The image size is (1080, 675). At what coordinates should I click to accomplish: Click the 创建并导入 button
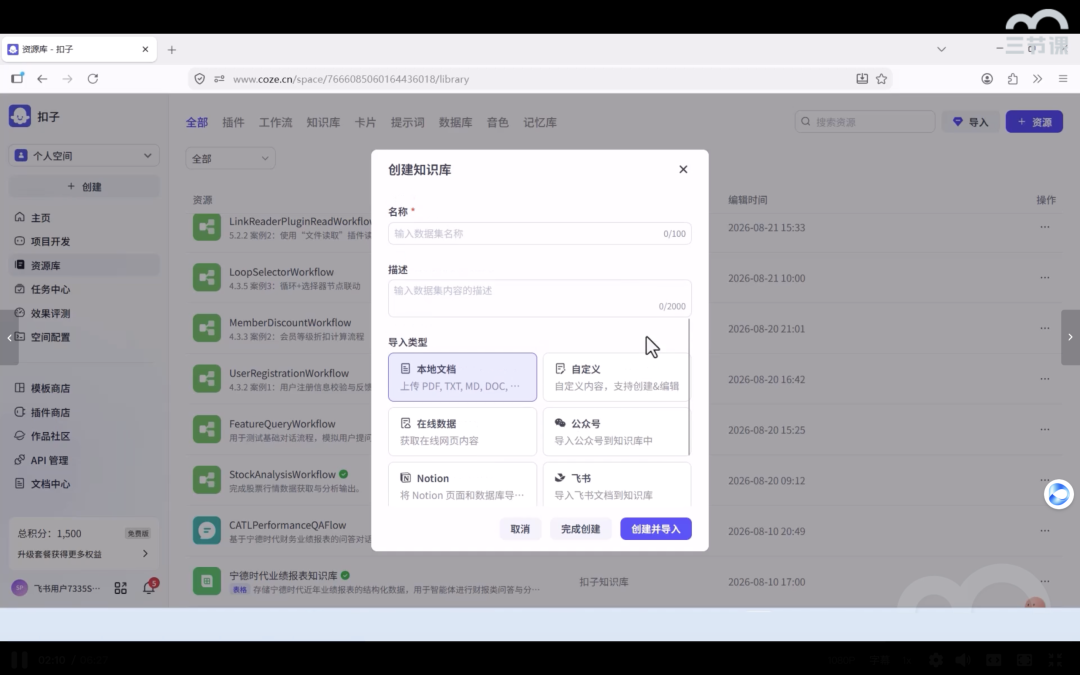[656, 529]
